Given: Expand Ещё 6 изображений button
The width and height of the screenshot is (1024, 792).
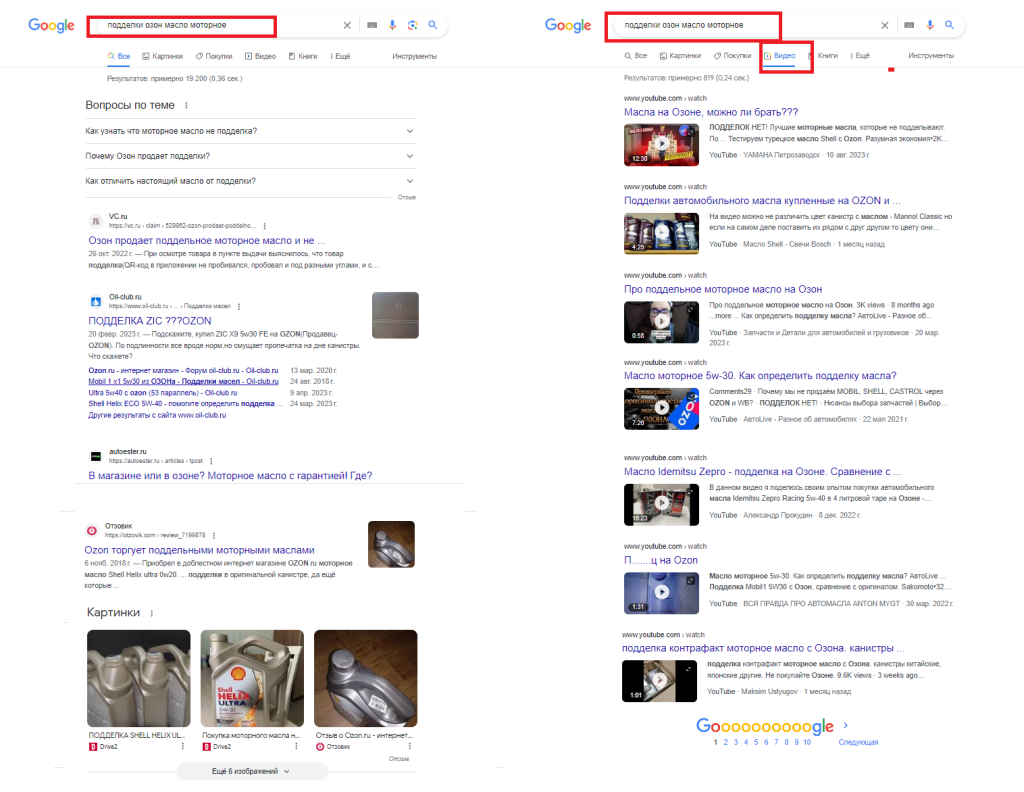Looking at the screenshot, I should [251, 771].
